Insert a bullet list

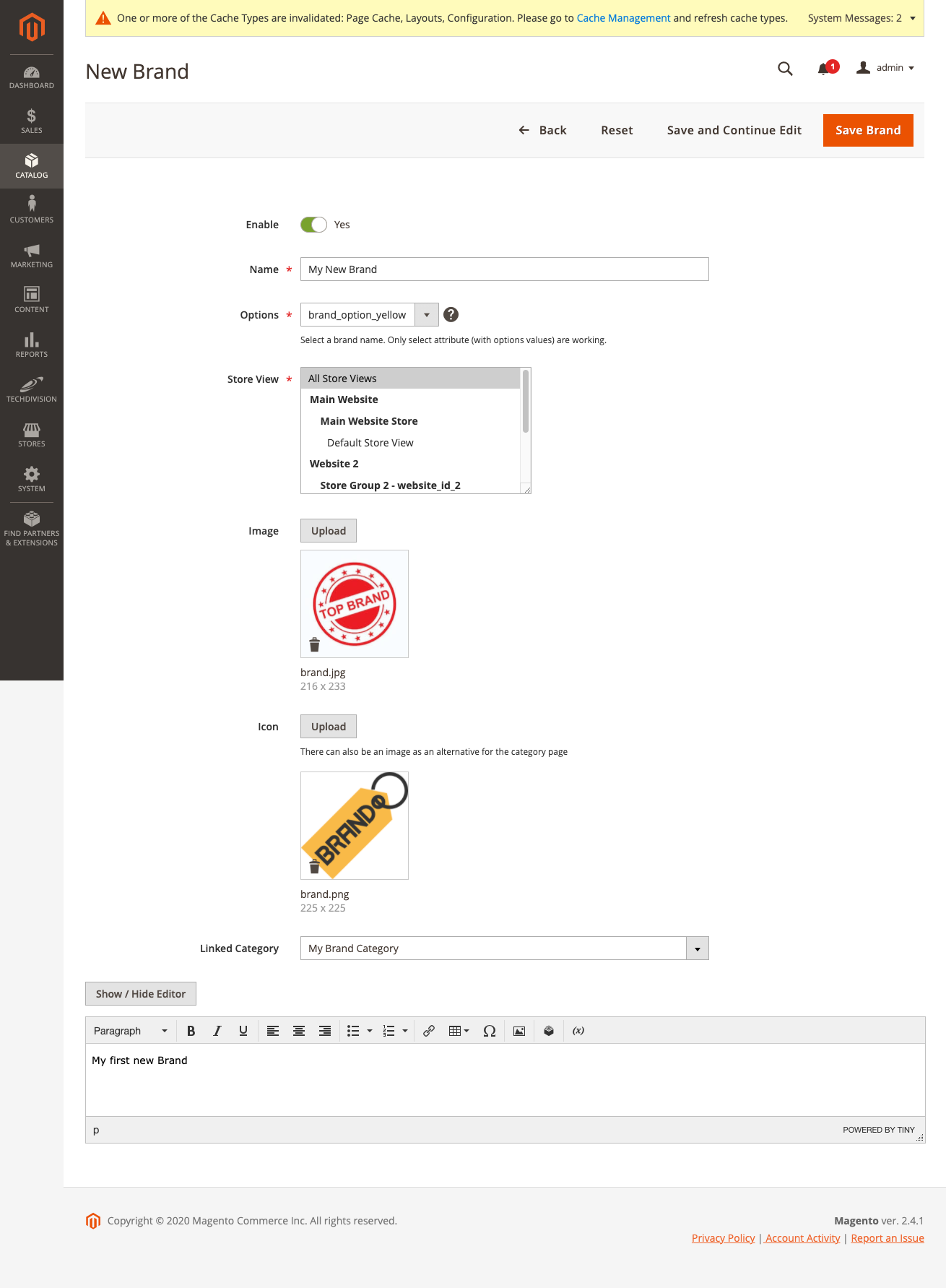click(x=353, y=1031)
